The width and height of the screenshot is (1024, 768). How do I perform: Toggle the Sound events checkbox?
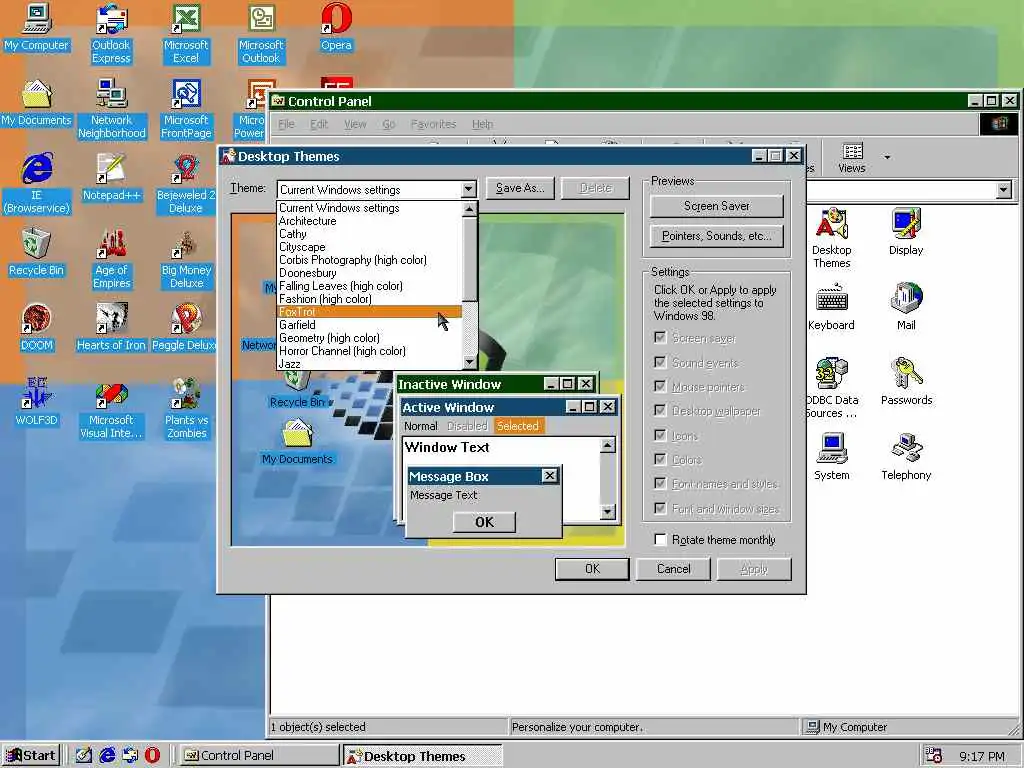tap(660, 362)
